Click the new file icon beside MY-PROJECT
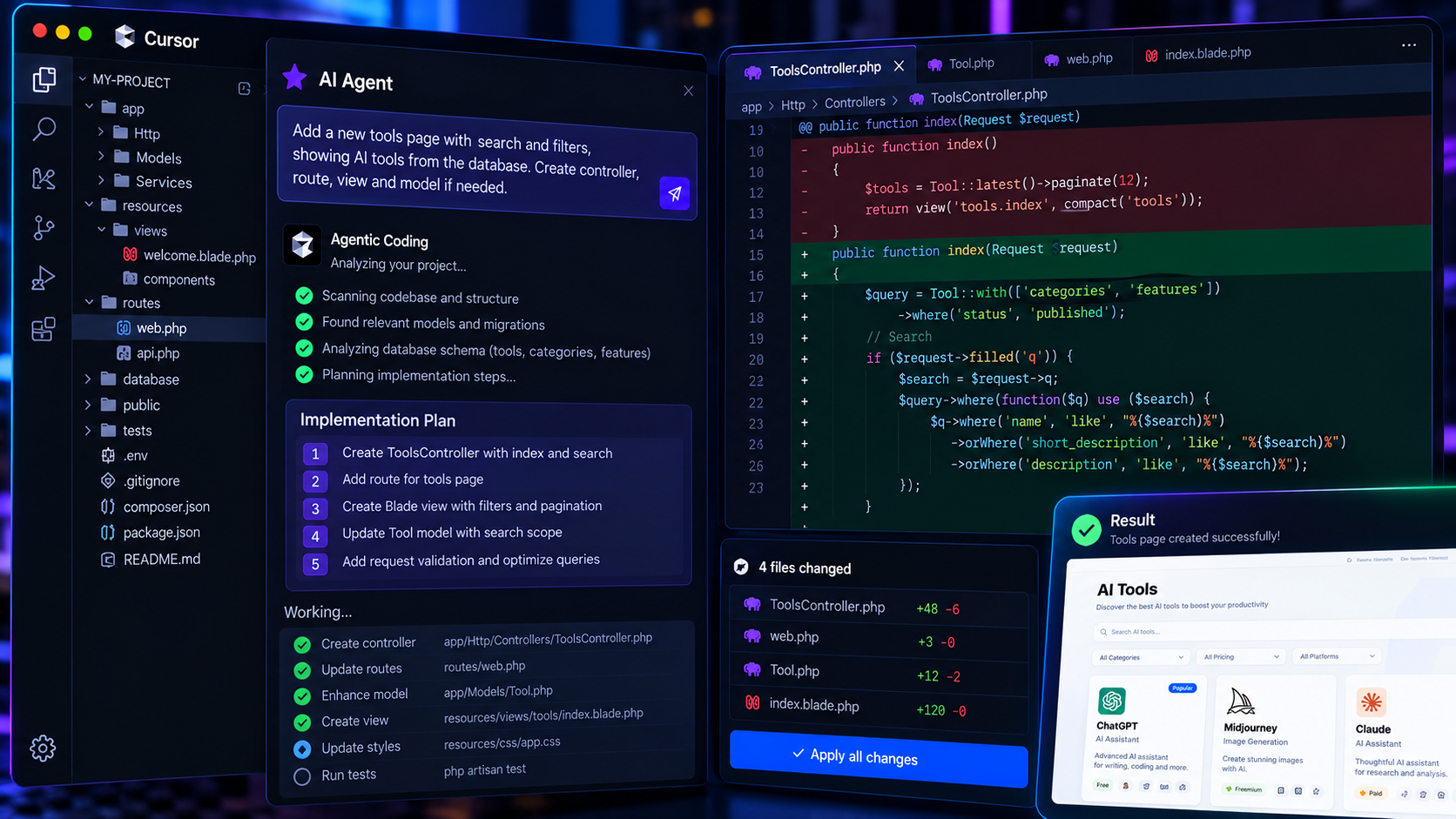This screenshot has width=1456, height=819. [x=245, y=88]
